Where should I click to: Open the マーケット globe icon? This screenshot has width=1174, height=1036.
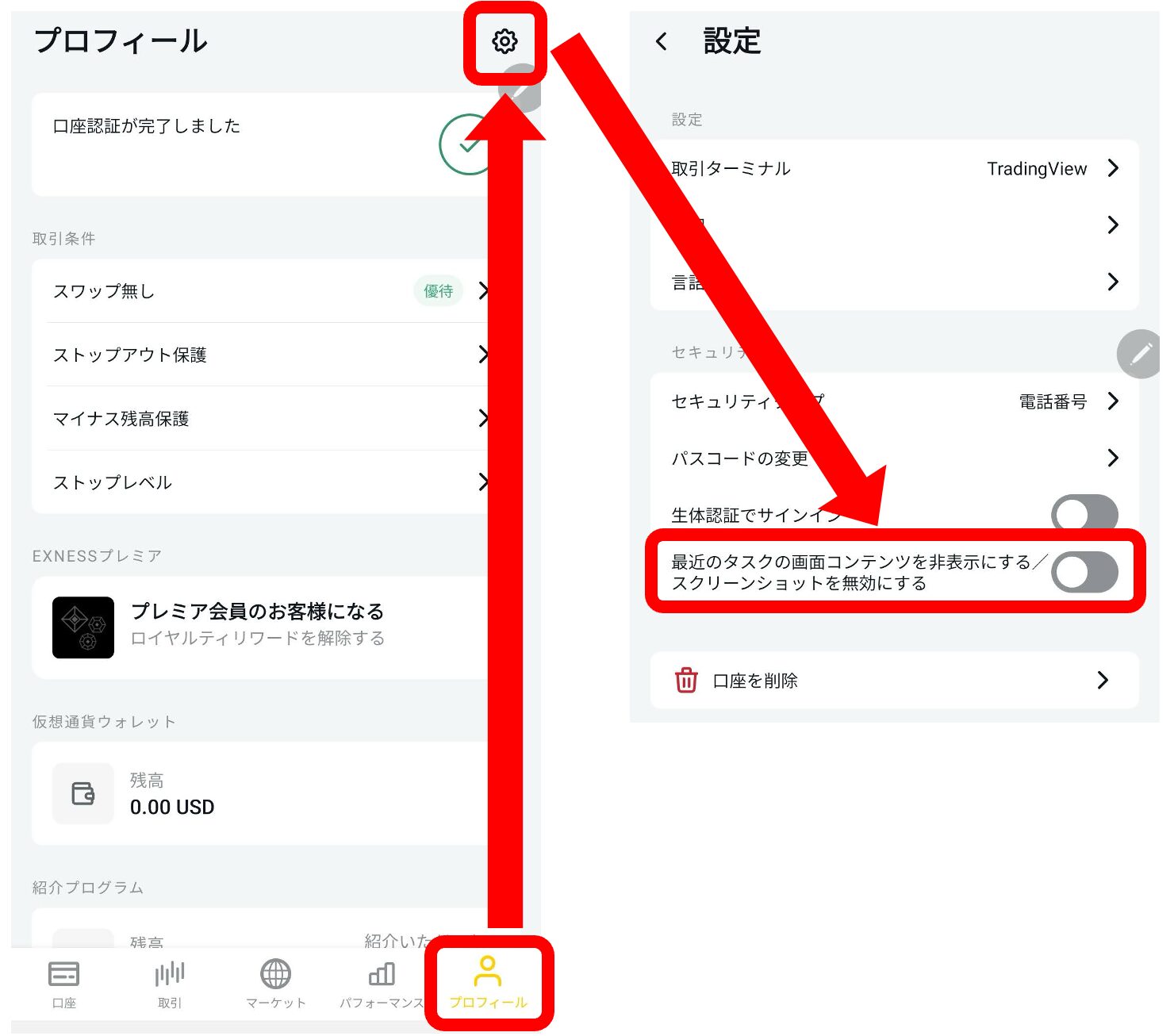tap(275, 974)
